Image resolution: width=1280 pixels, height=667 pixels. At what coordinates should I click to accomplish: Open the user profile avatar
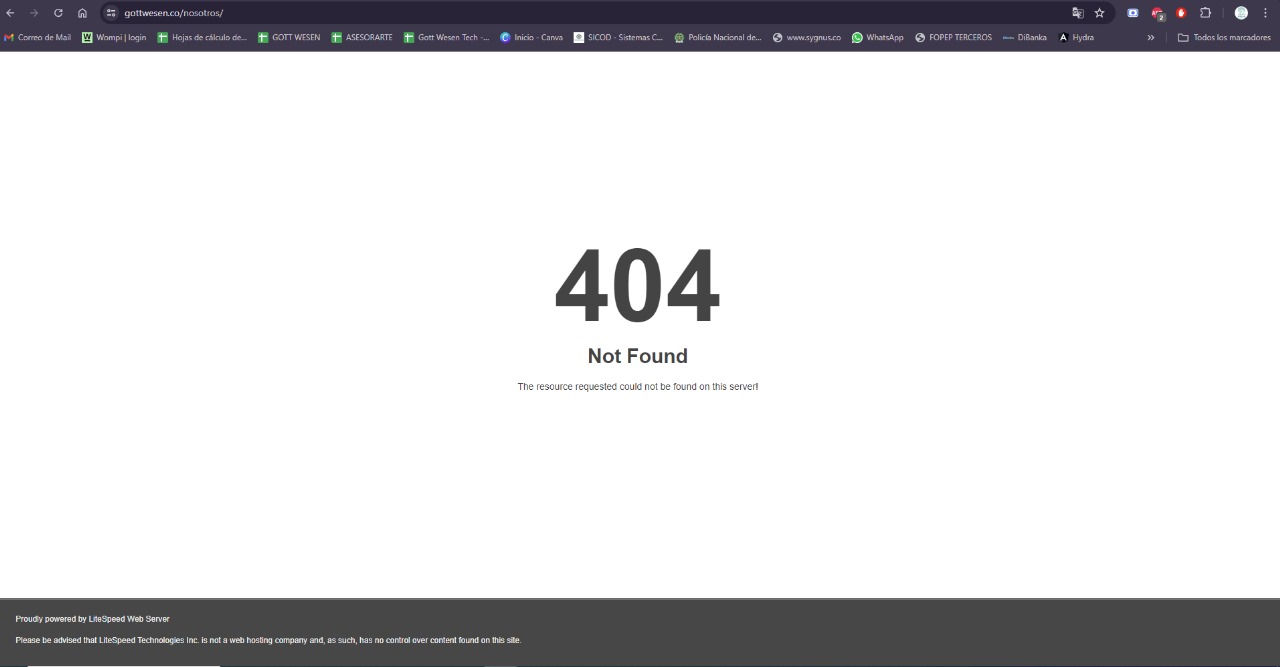(1241, 13)
